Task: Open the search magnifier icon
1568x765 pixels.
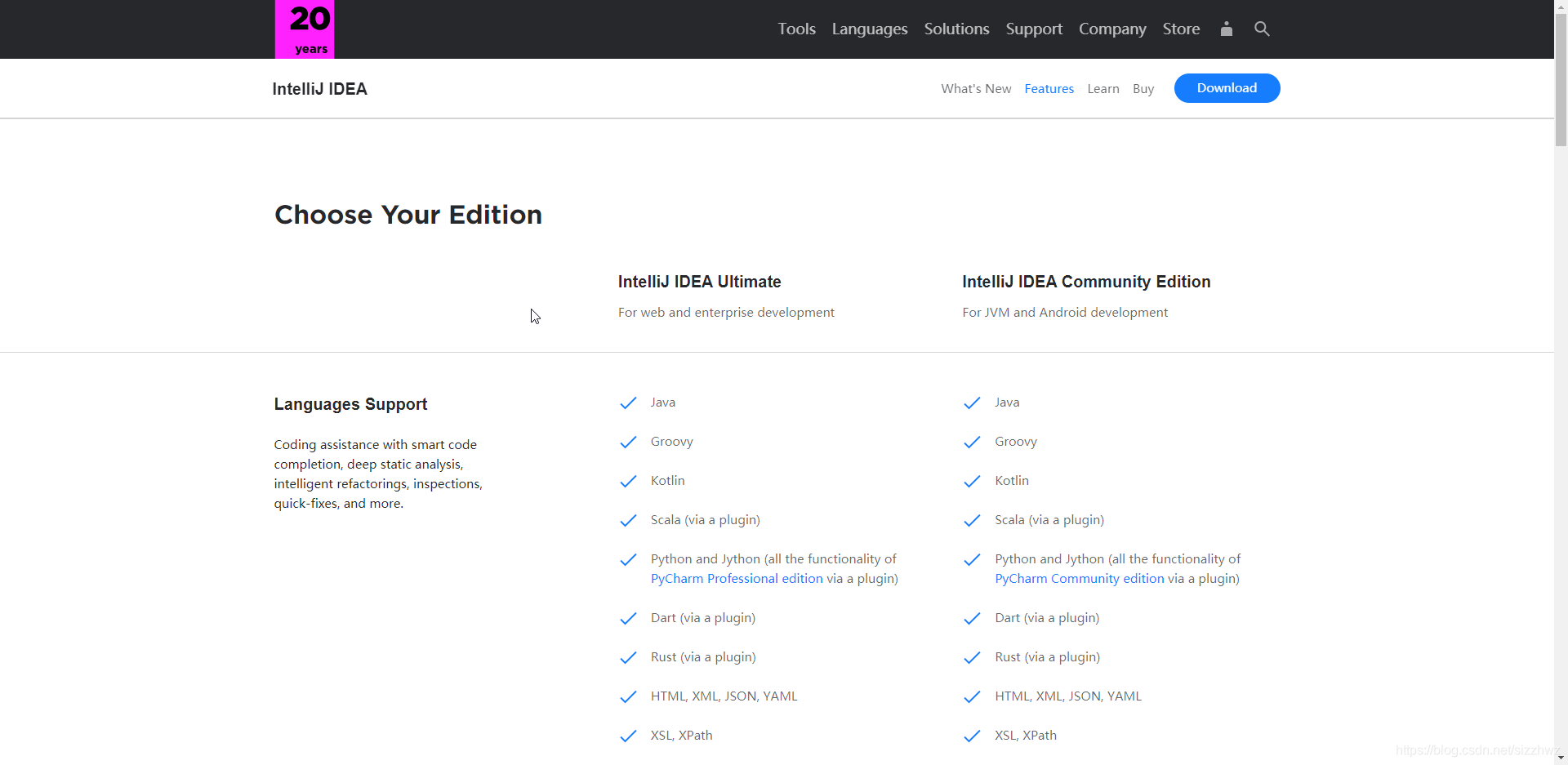Action: coord(1262,29)
